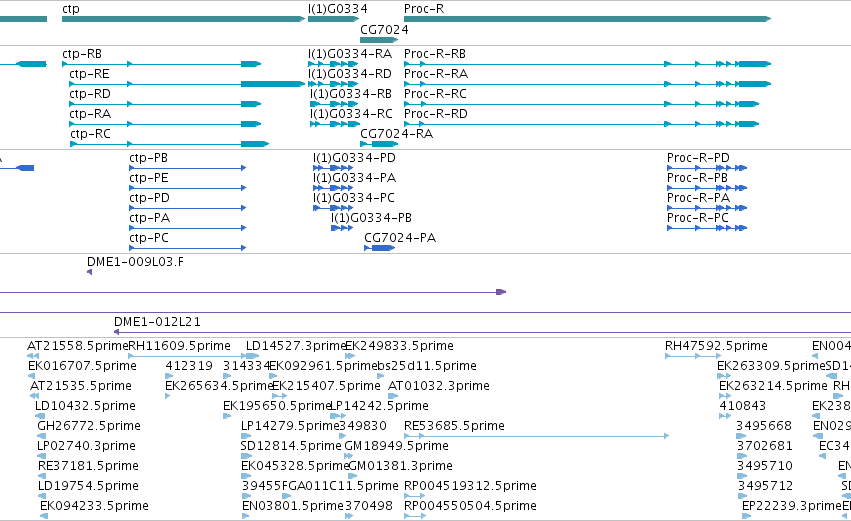Choose protein ctp-PC
This screenshot has height=521, width=851.
pyautogui.click(x=187, y=249)
